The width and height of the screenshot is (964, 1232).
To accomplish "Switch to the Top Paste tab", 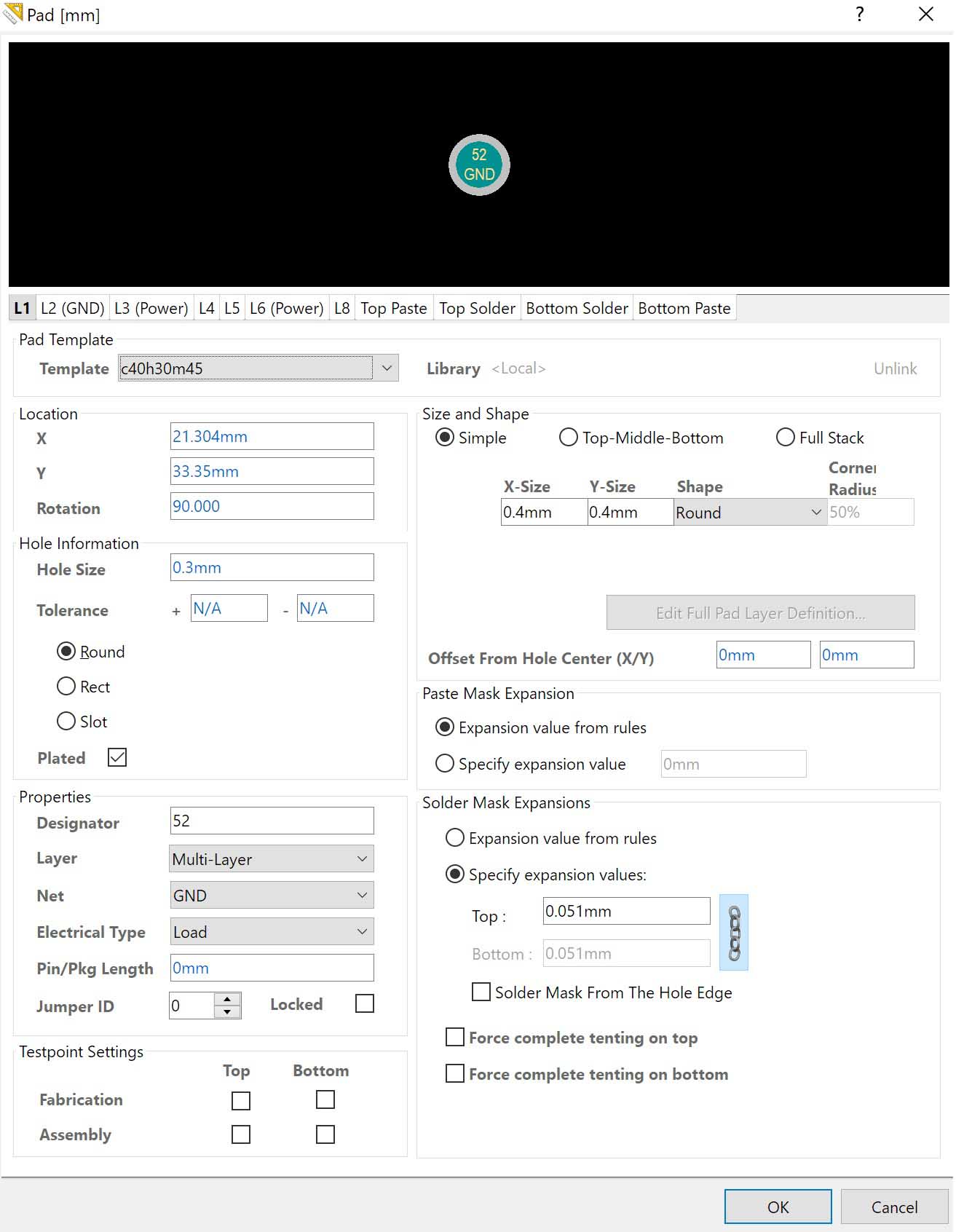I will pos(393,309).
